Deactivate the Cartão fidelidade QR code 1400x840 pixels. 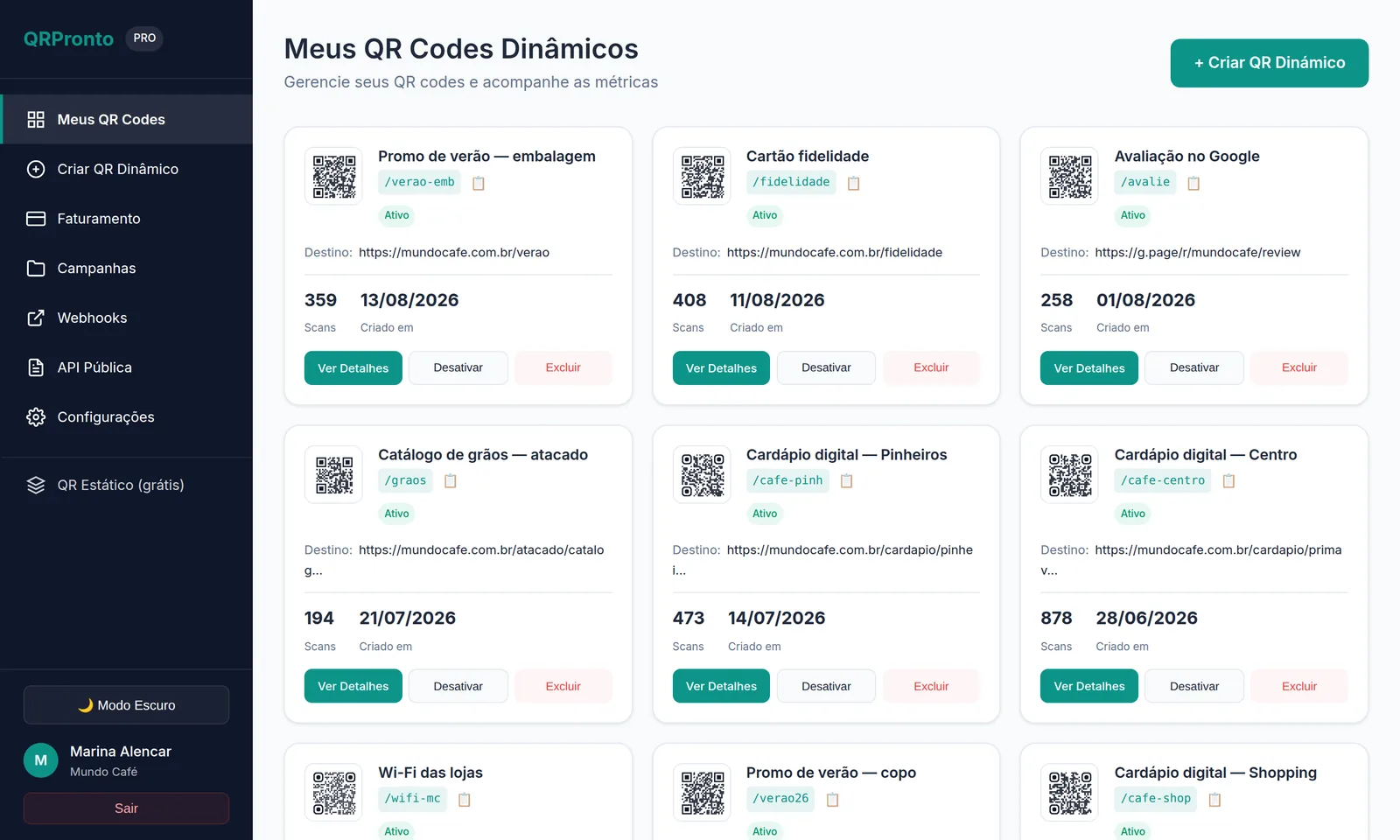click(826, 368)
